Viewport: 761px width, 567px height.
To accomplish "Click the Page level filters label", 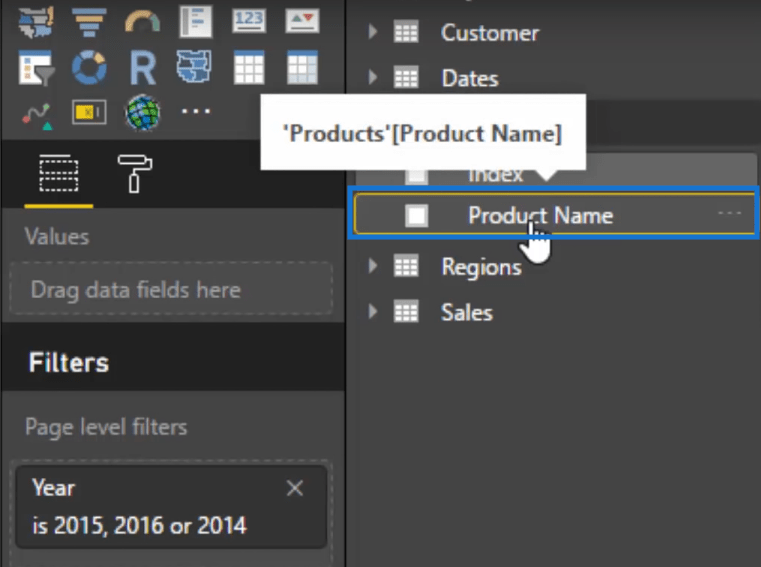I will (106, 427).
